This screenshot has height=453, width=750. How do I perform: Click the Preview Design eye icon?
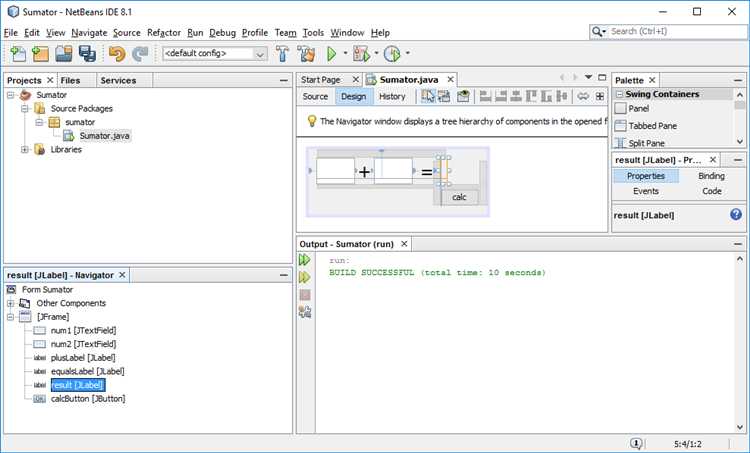click(463, 96)
